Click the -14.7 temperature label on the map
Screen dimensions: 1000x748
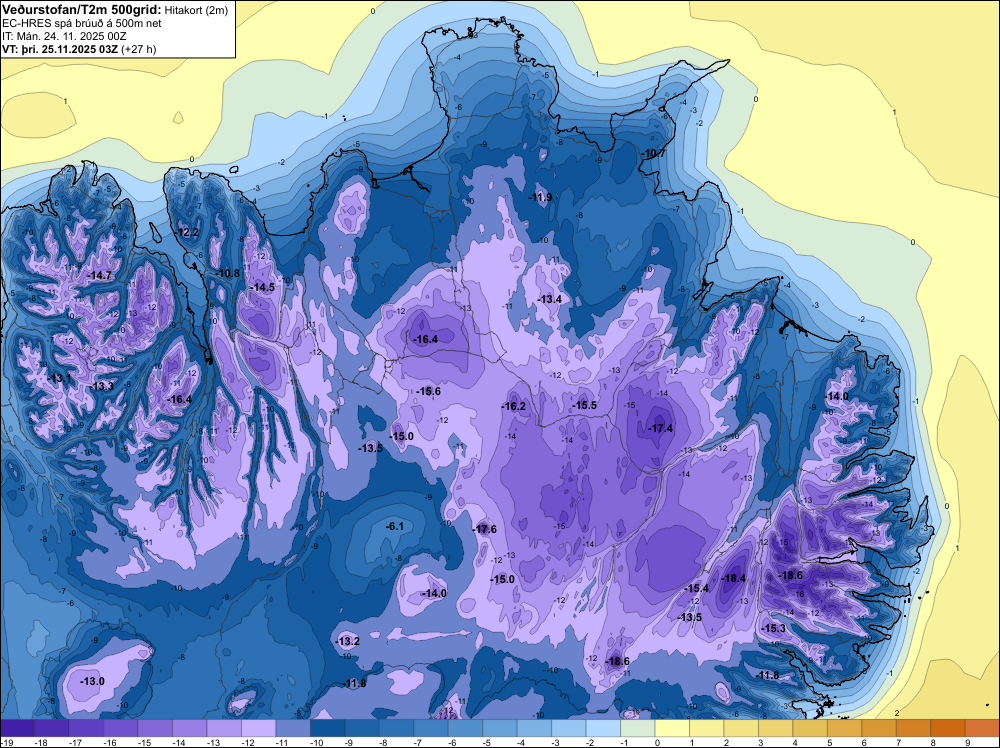click(x=99, y=275)
